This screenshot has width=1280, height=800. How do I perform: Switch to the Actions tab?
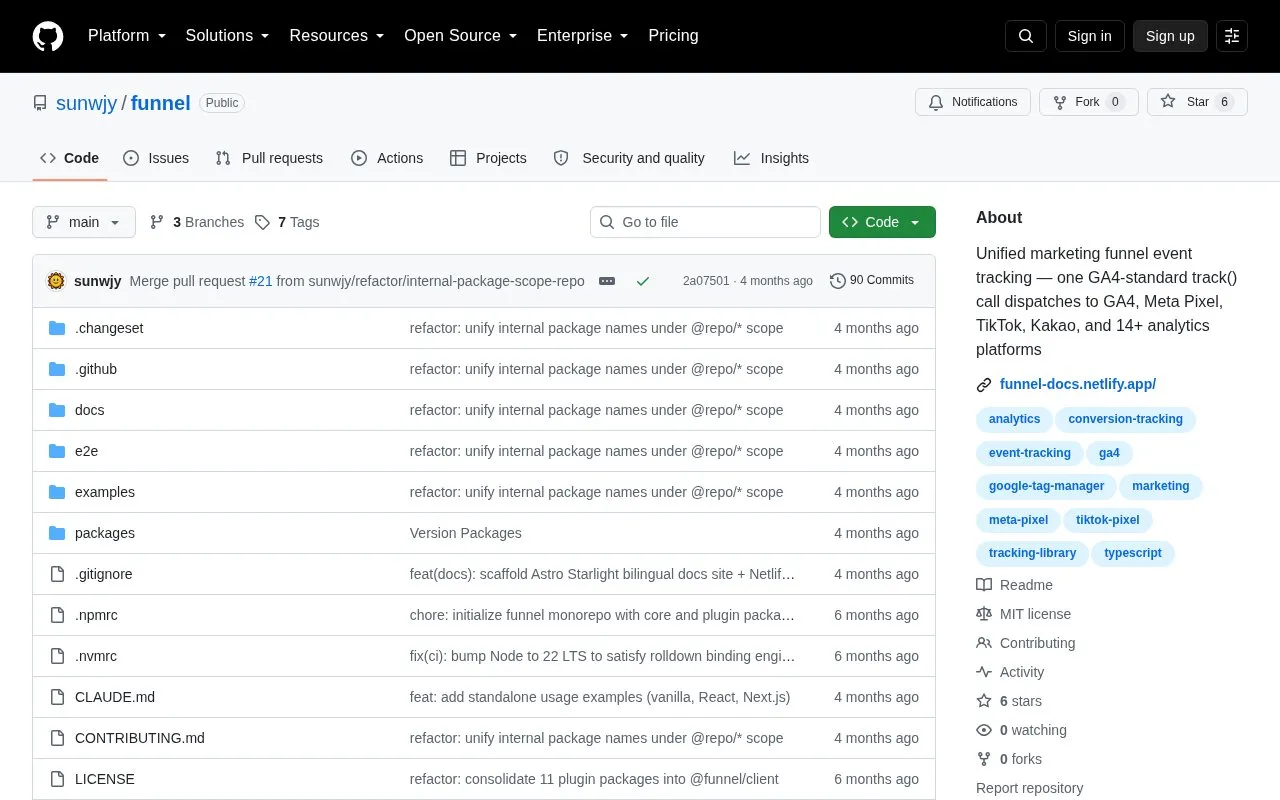387,158
